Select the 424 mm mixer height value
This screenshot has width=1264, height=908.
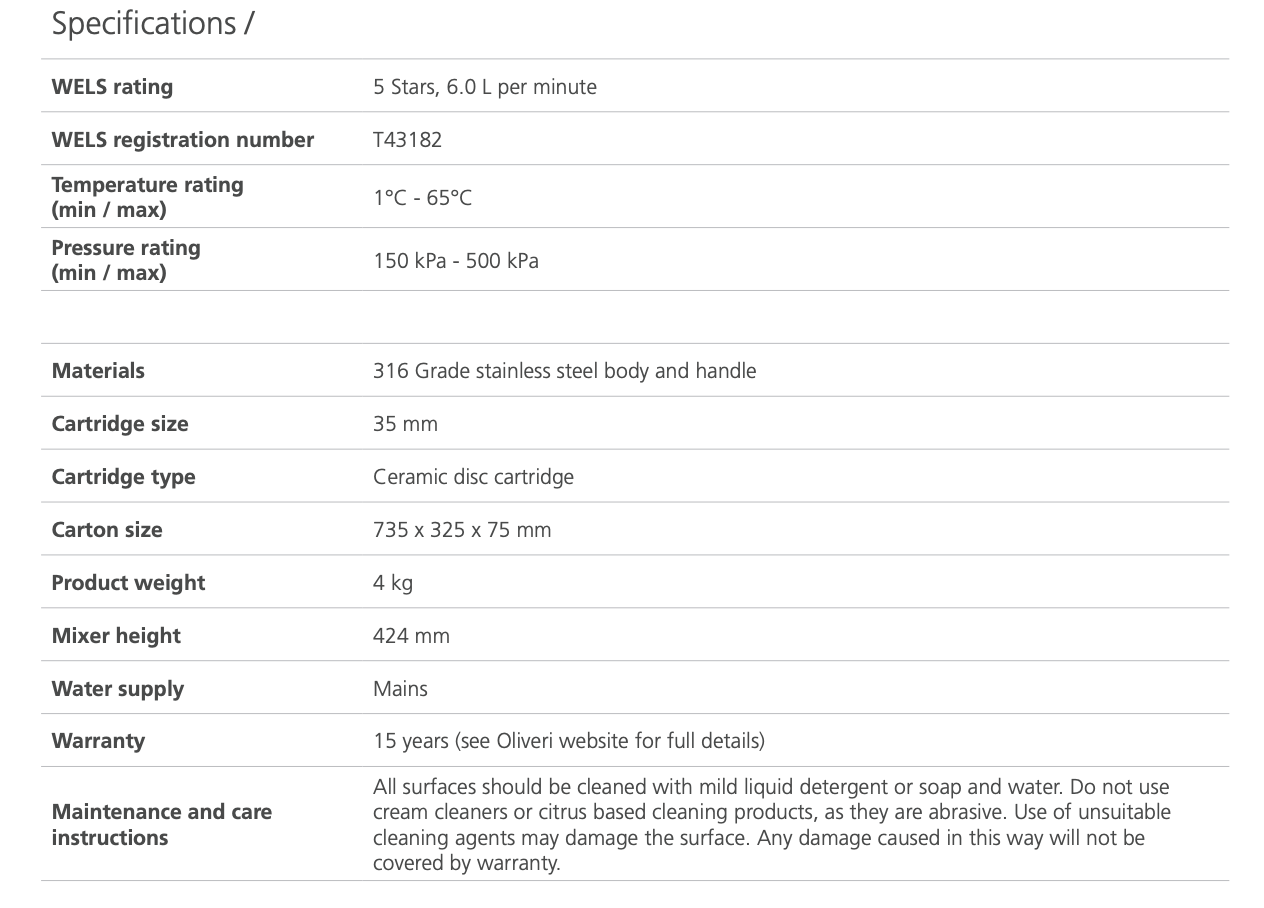[x=411, y=636]
